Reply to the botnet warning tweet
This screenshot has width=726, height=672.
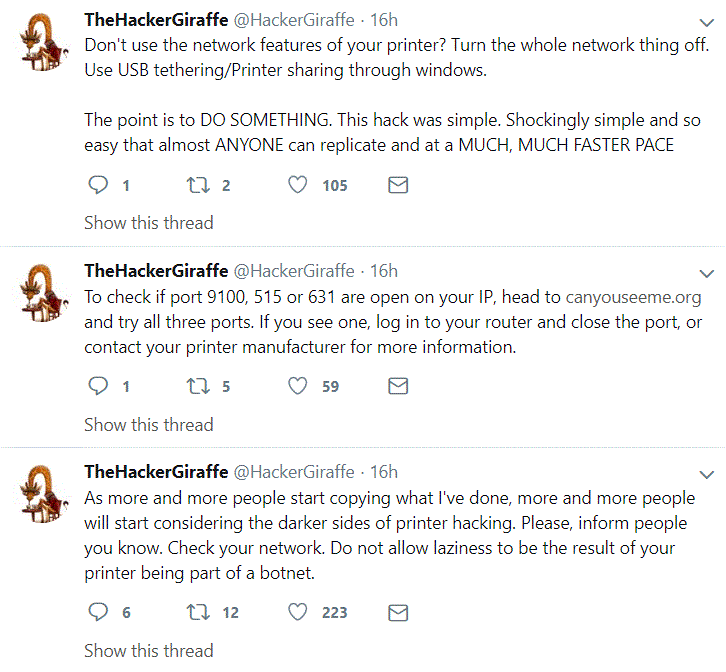coord(97,612)
